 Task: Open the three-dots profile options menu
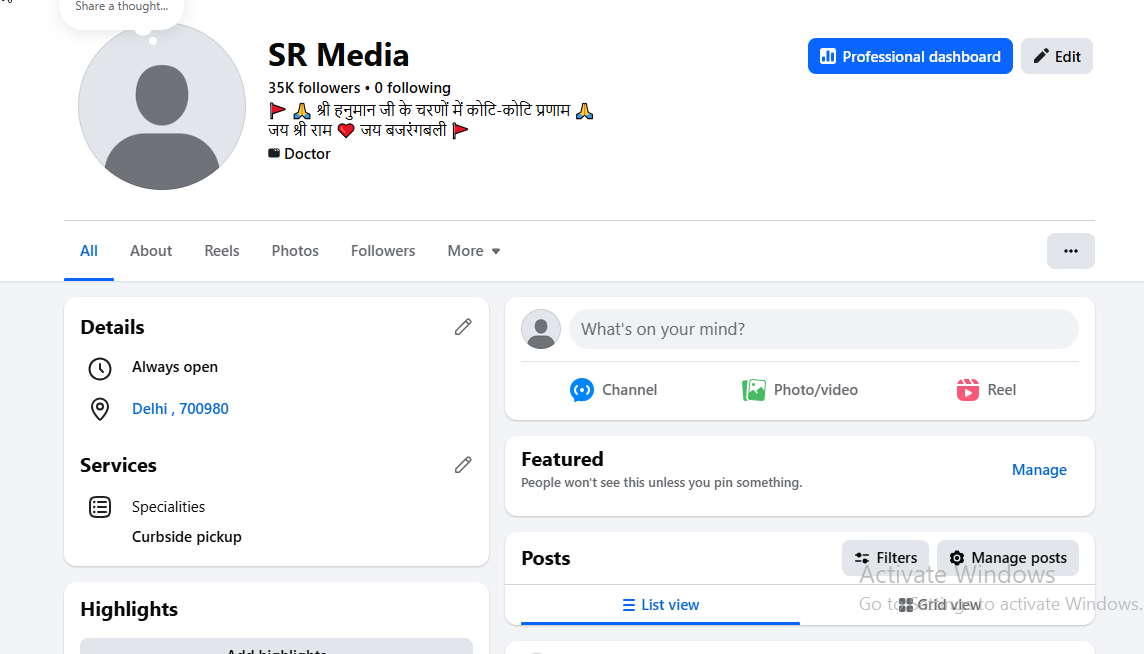click(1070, 251)
